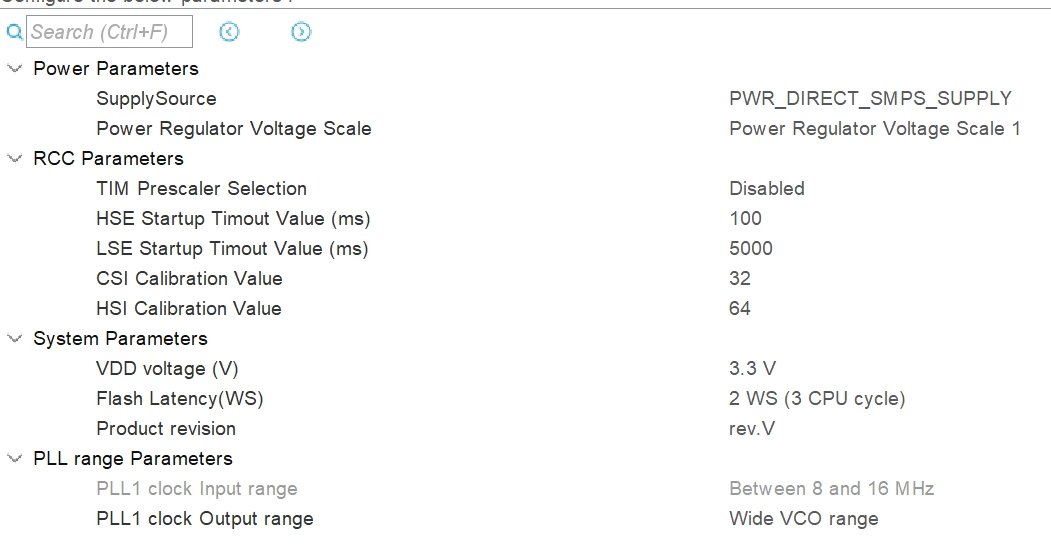Open Flash Latency 2 WS dropdown
Viewport: 1051px width, 545px height.
[x=817, y=399]
